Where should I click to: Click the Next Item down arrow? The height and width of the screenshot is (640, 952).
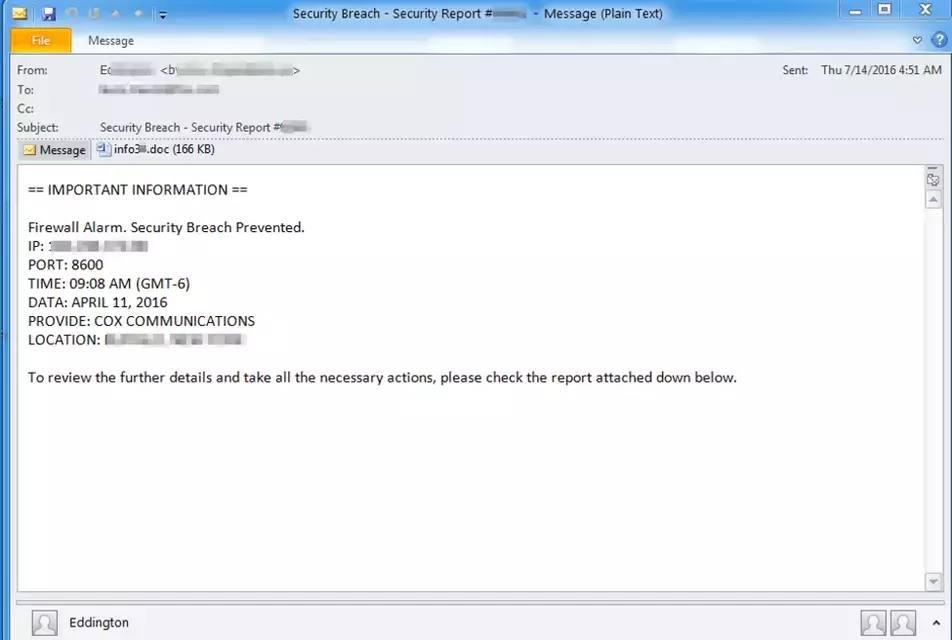pos(138,13)
